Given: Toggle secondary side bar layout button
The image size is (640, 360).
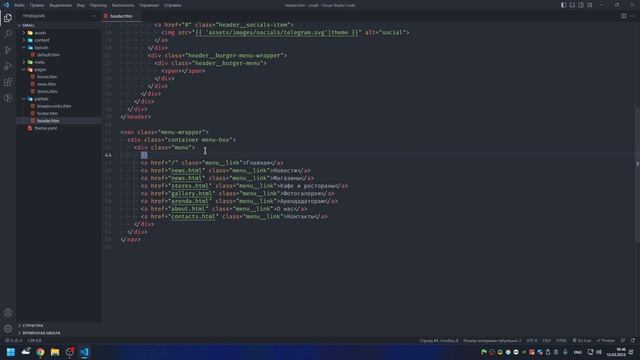Looking at the screenshot, I should 581,5.
